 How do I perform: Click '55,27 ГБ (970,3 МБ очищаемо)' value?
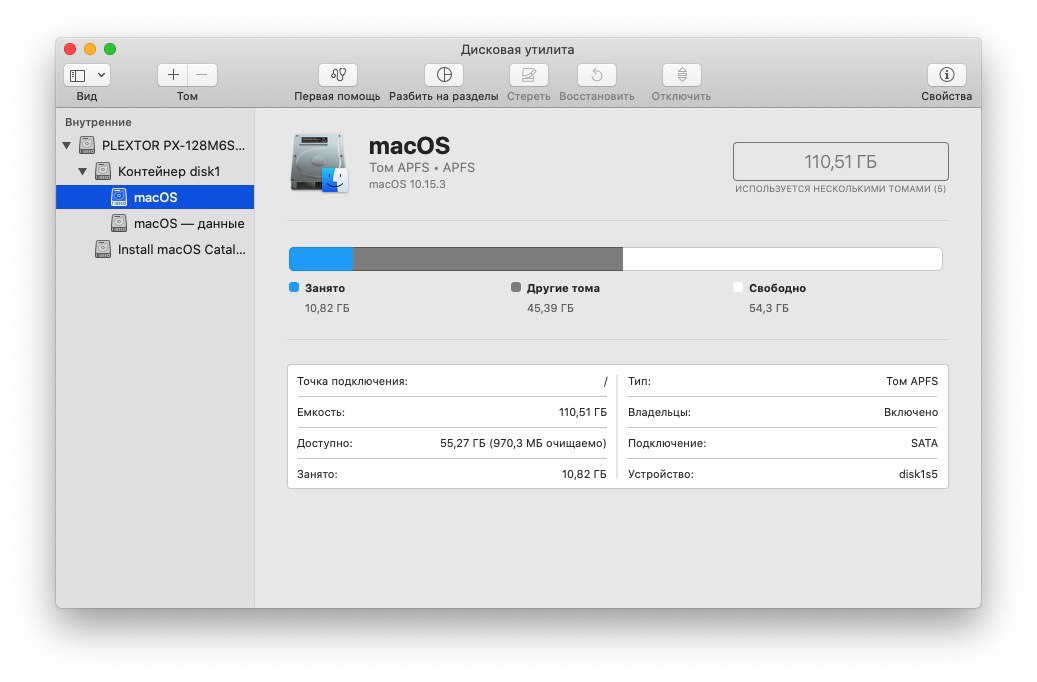click(523, 443)
